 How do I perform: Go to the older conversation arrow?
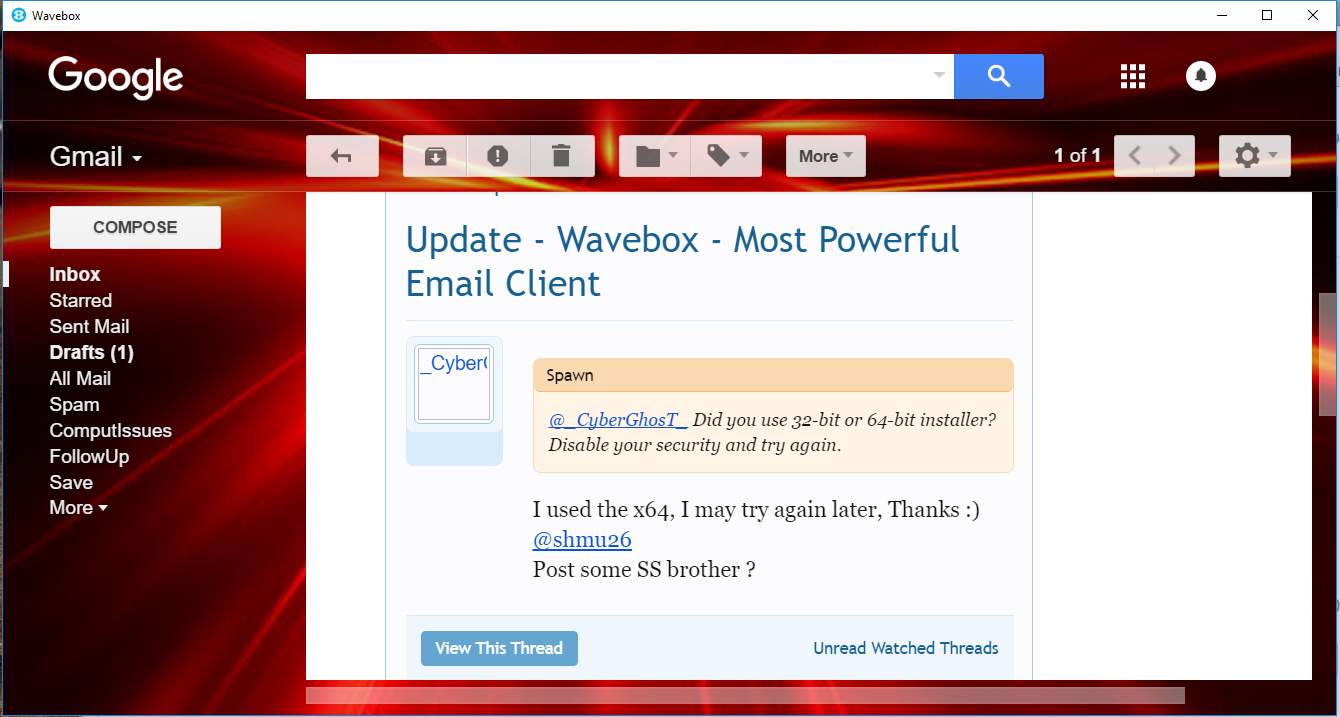tap(1175, 156)
